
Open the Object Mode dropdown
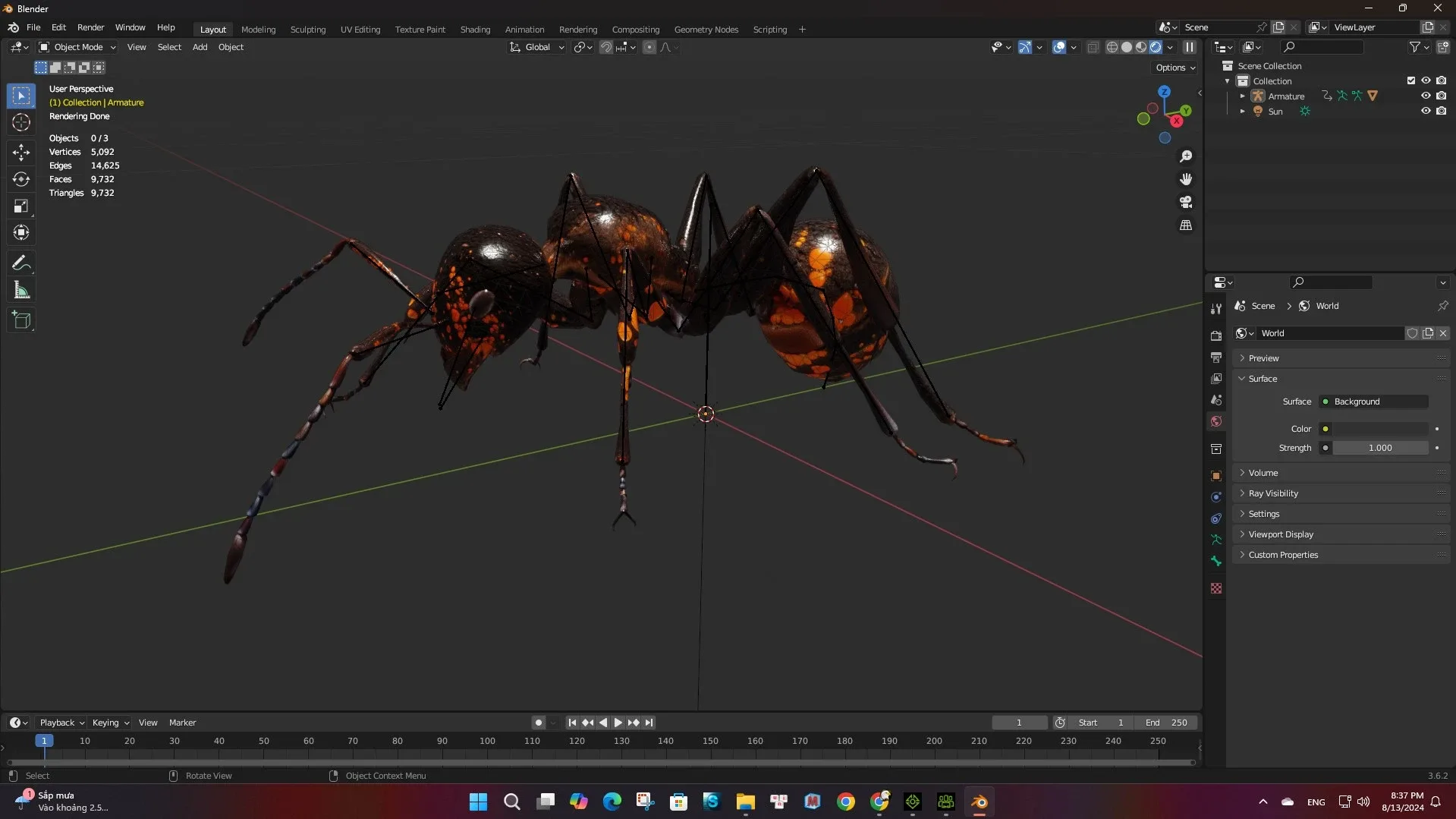point(77,47)
